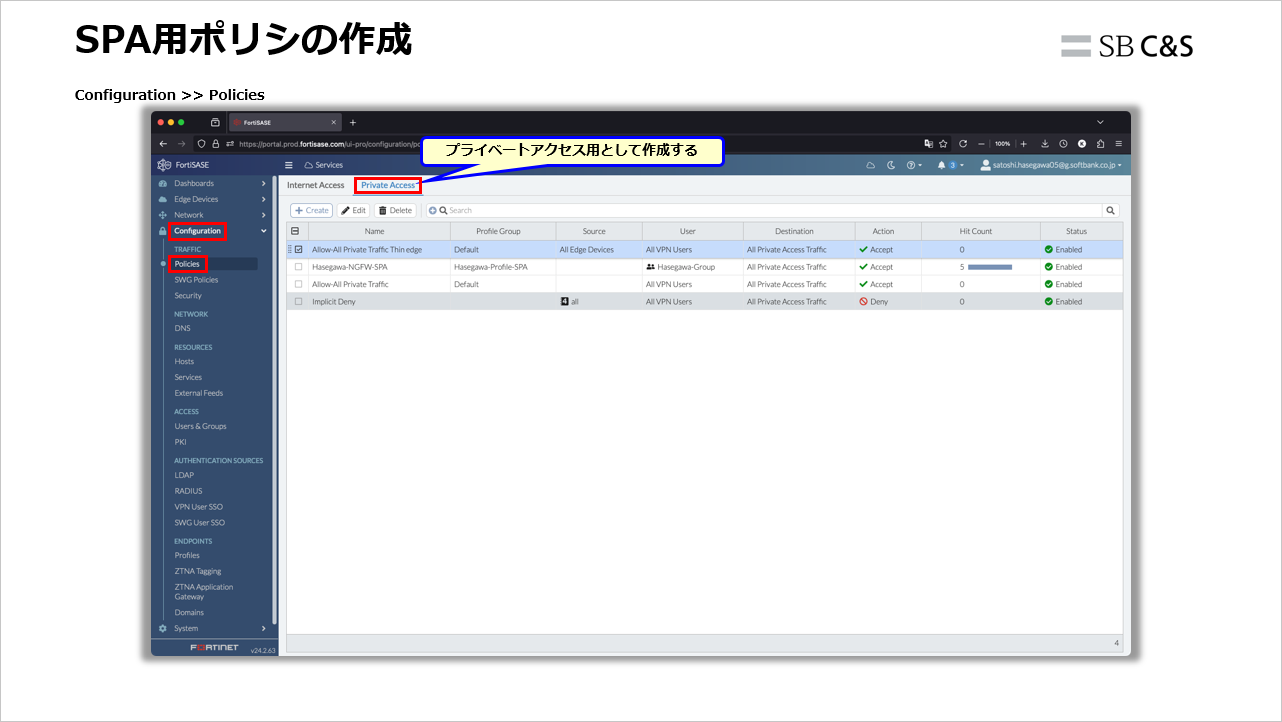Sort table by Name column header
Viewport: 1282px width, 722px height.
[375, 231]
